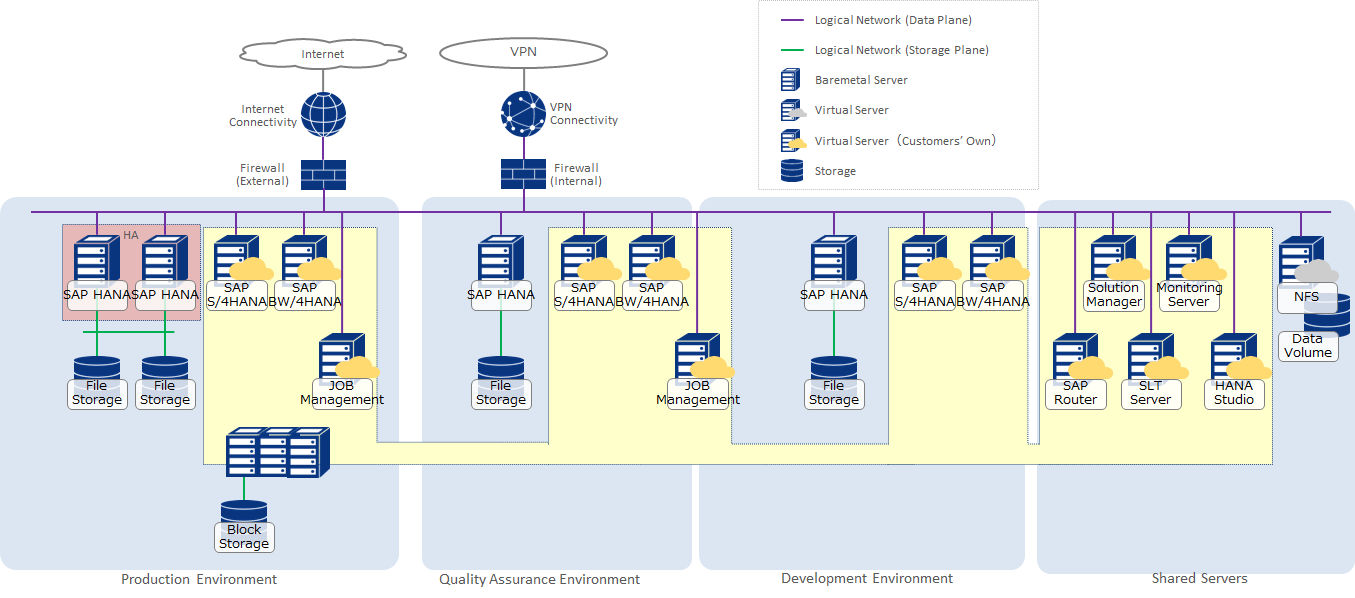Select the Data Volume storage icon

(1330, 314)
